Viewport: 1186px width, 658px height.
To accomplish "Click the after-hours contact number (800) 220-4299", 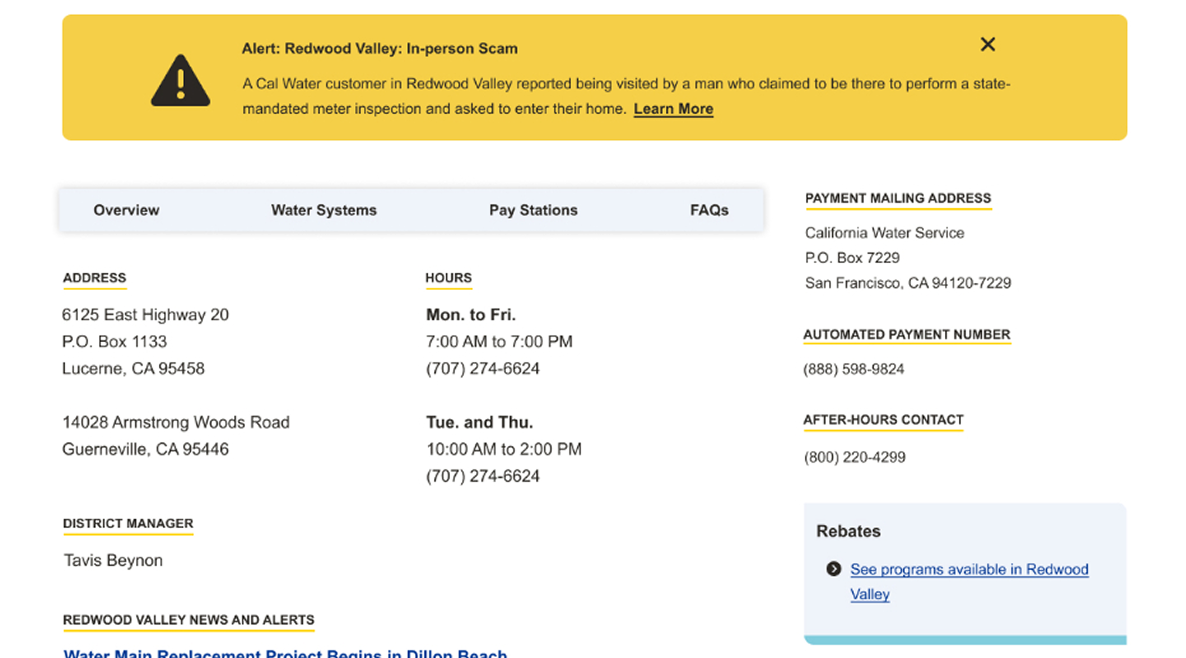I will click(854, 458).
